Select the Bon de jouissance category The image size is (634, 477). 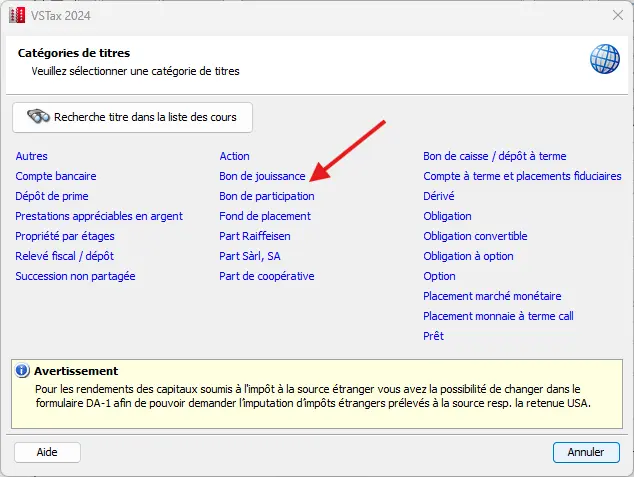[x=262, y=176]
